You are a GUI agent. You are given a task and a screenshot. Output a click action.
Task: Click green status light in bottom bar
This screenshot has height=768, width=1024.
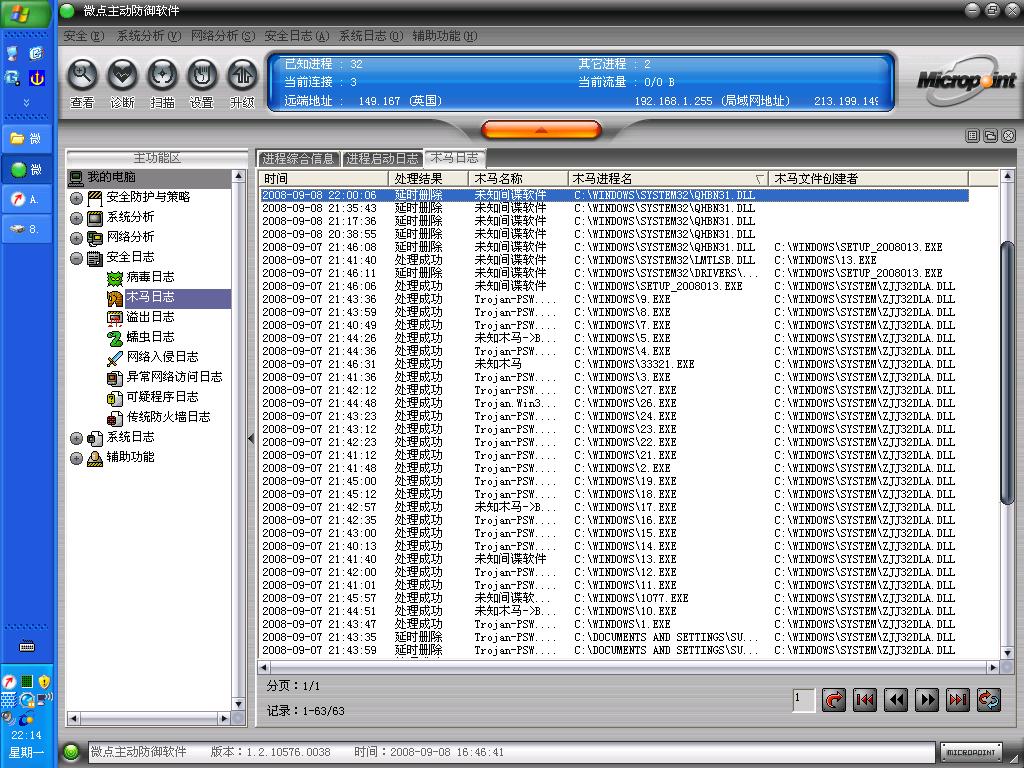71,752
